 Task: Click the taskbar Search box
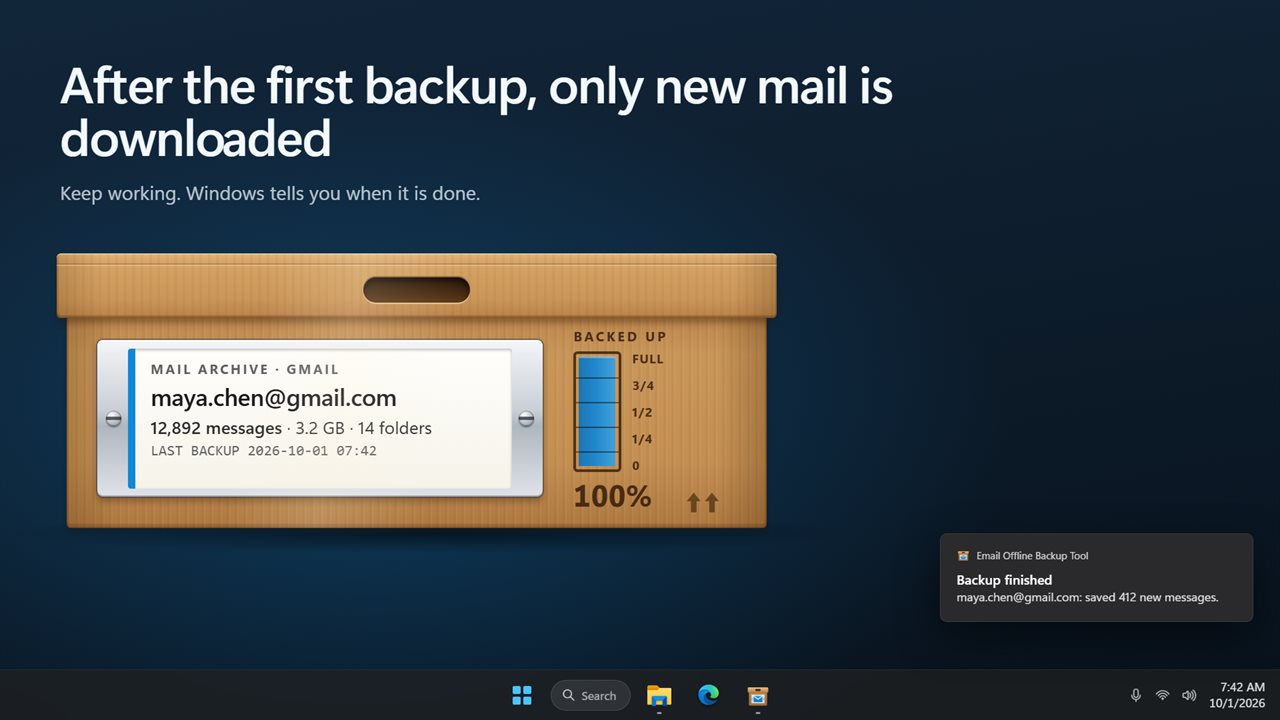click(x=590, y=695)
